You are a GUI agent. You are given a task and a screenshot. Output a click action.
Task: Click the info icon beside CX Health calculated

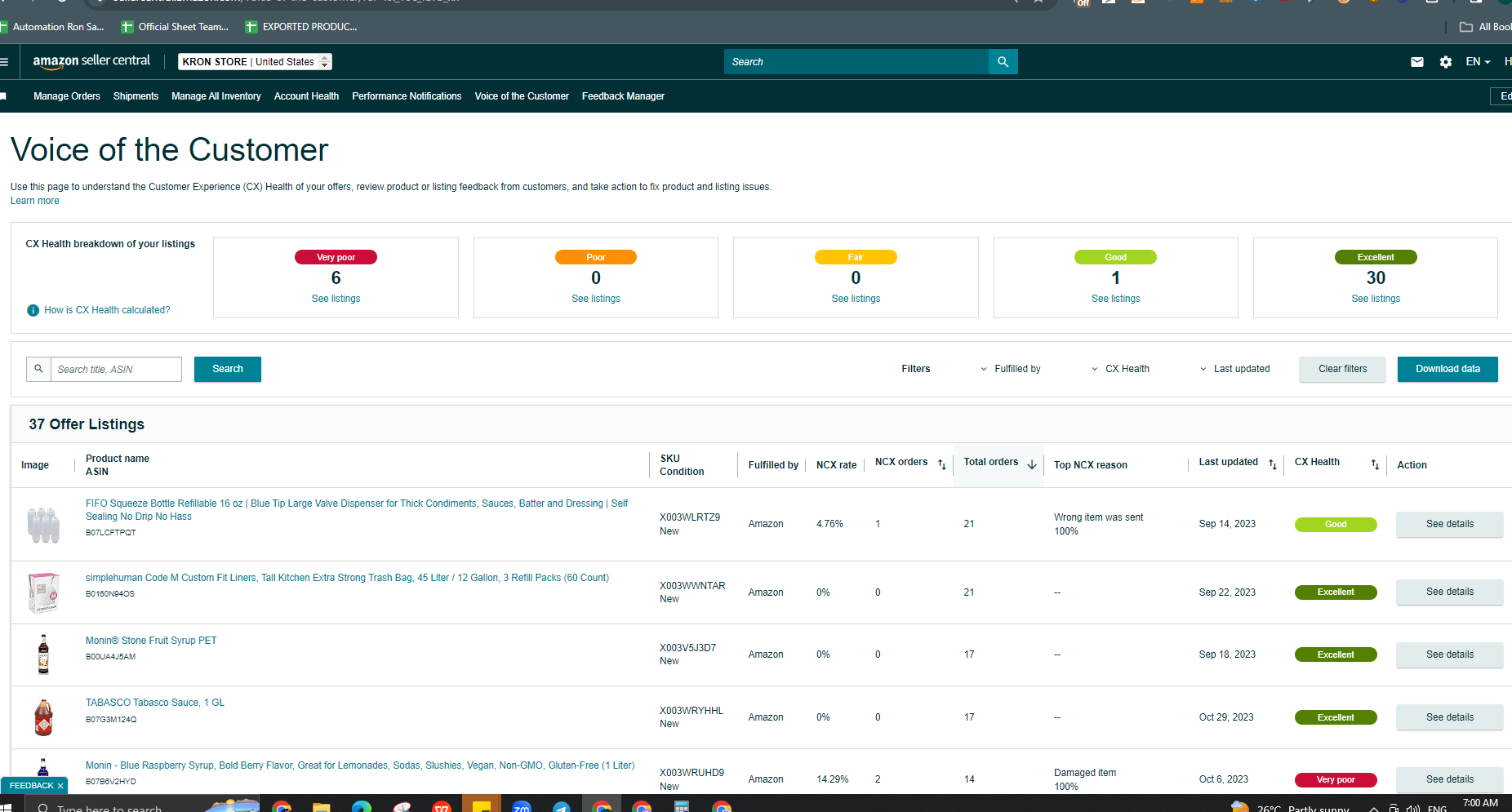33,310
